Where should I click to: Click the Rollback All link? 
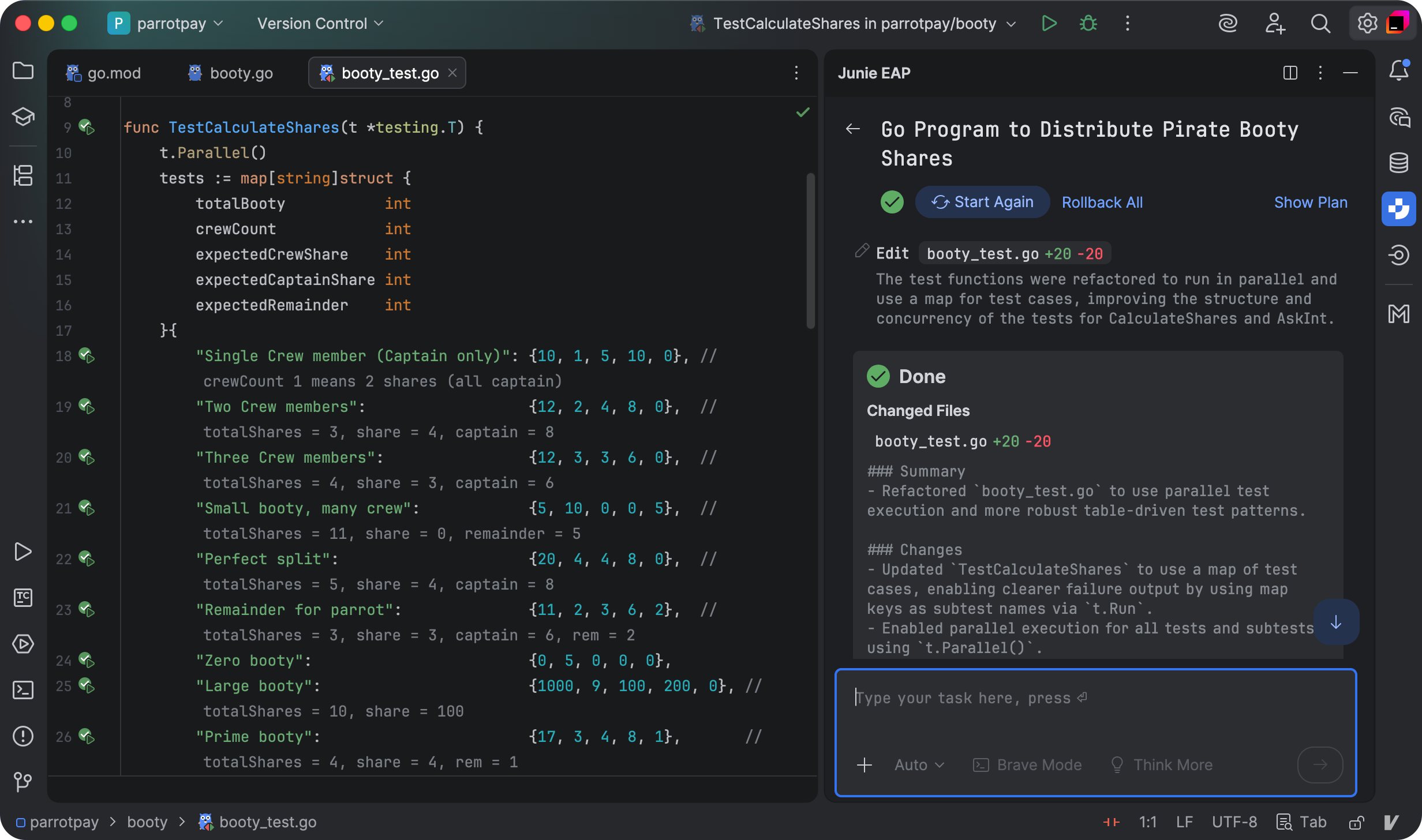[x=1102, y=202]
